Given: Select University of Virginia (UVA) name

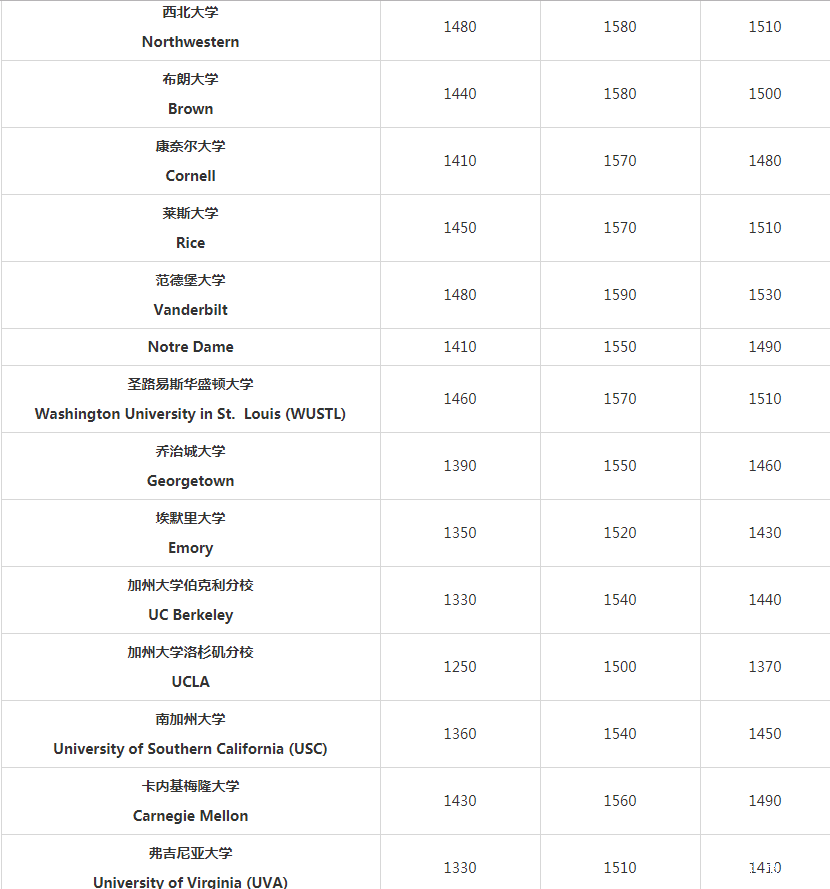Looking at the screenshot, I should (190, 882).
